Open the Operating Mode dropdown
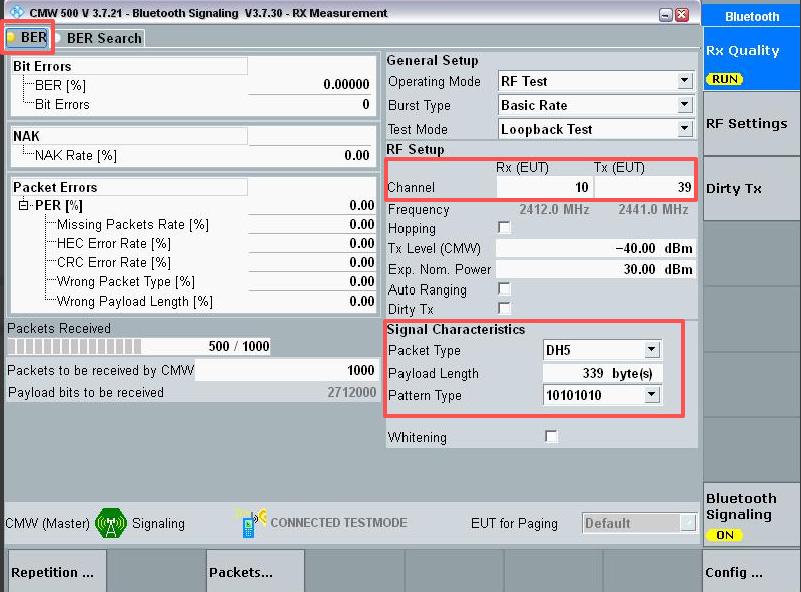Image resolution: width=801 pixels, height=592 pixels. [x=685, y=81]
